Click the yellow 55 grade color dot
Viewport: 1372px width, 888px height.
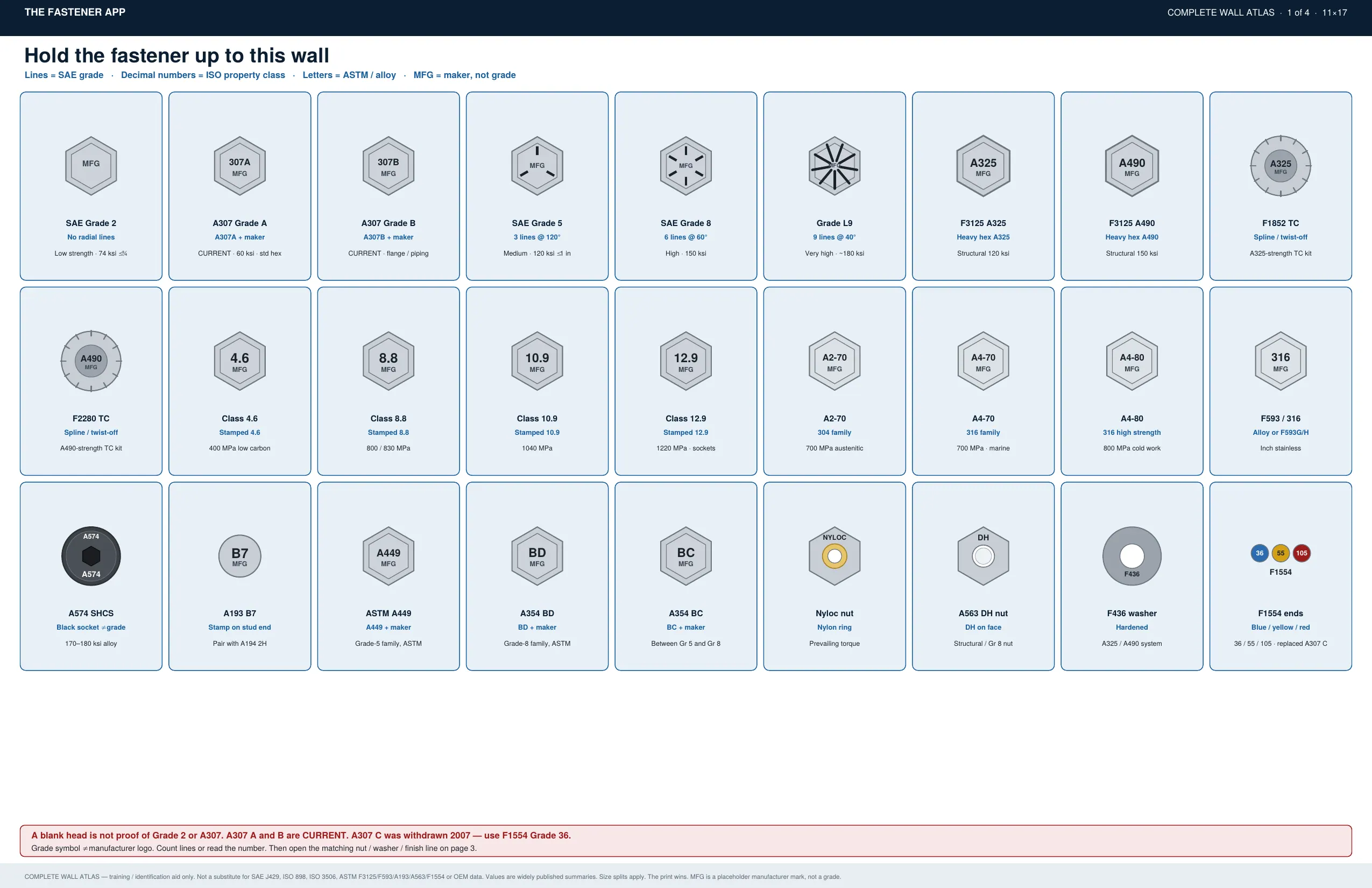coord(1281,553)
